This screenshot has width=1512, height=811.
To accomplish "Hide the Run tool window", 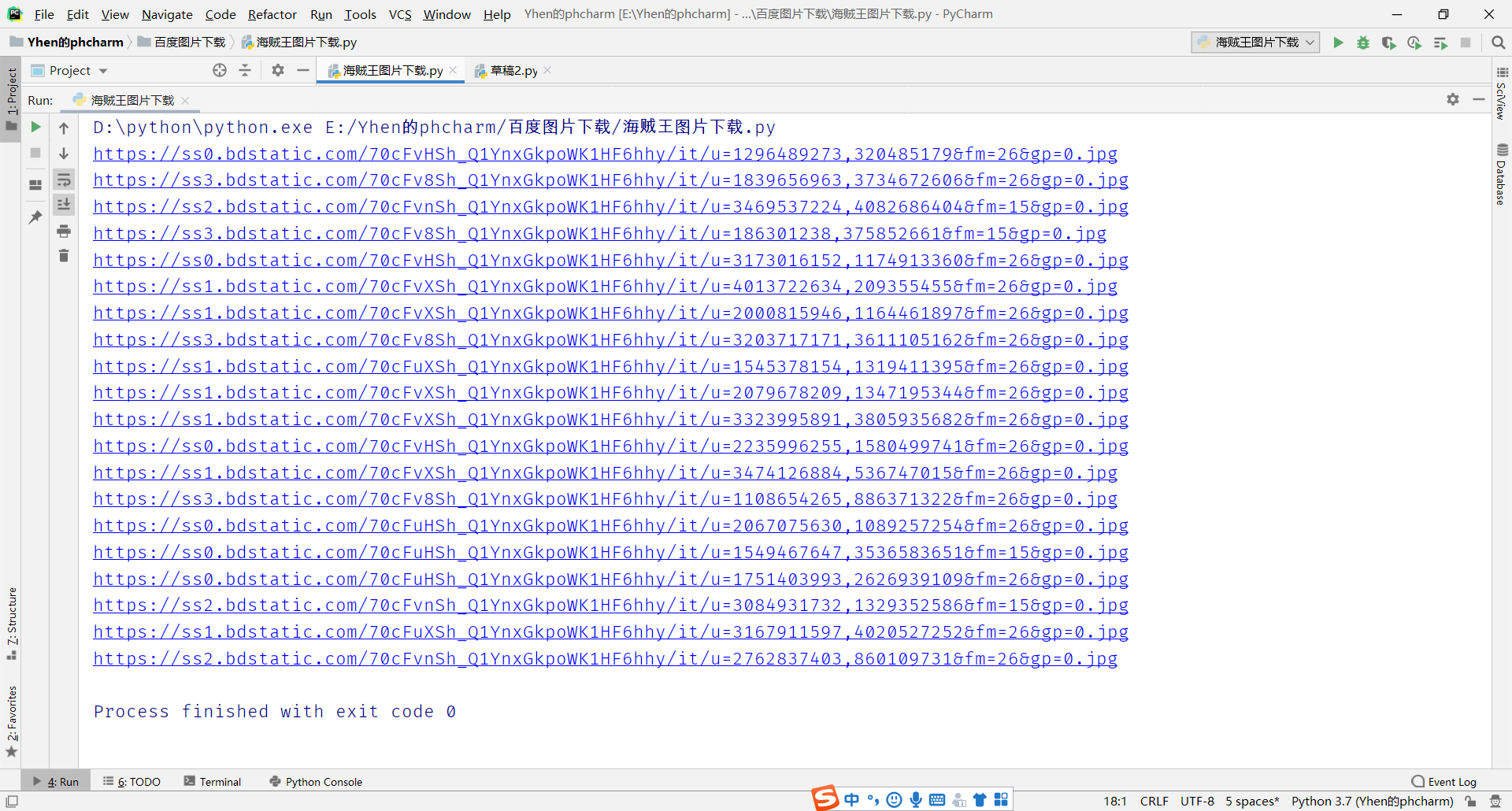I will 1479,99.
